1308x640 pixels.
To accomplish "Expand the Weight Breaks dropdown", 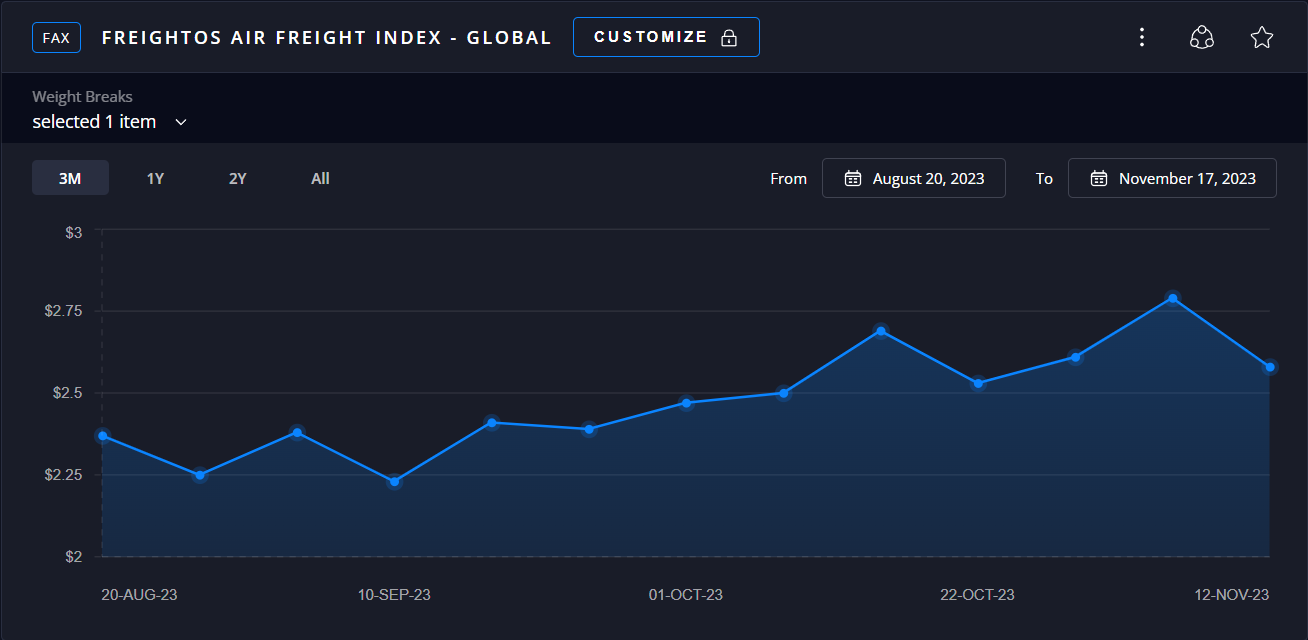I will 110,122.
